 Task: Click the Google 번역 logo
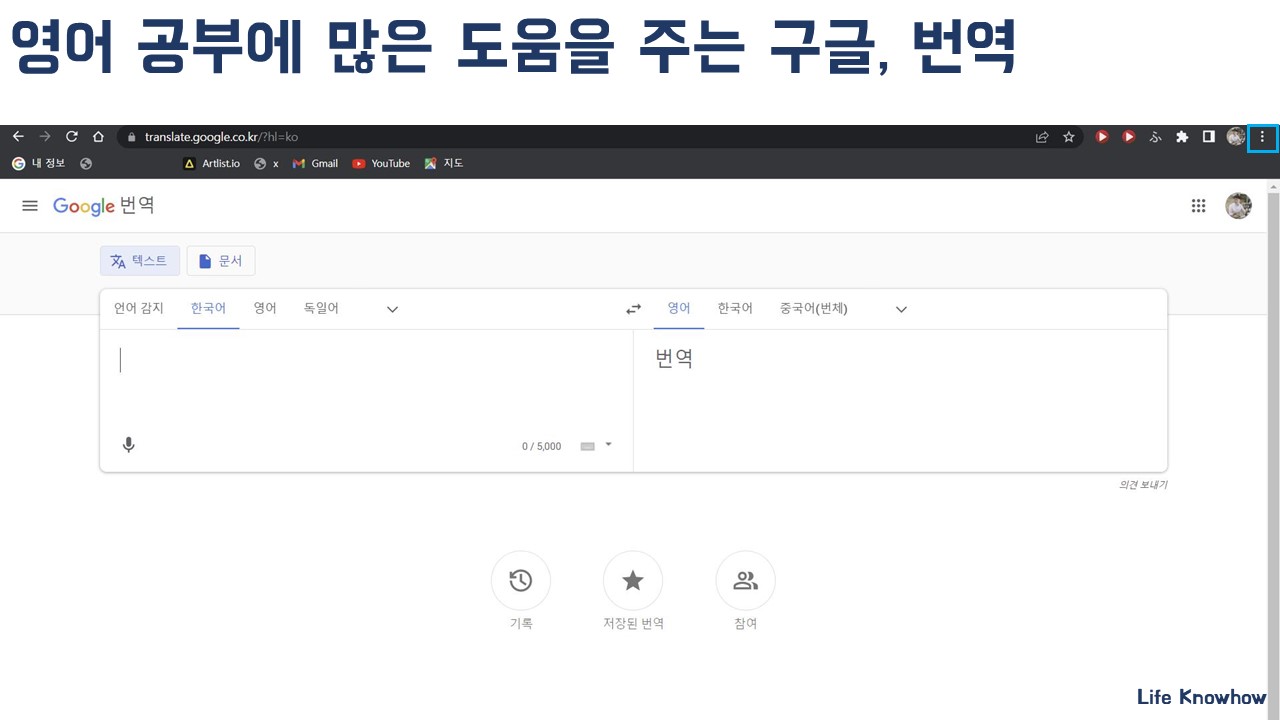[x=104, y=206]
